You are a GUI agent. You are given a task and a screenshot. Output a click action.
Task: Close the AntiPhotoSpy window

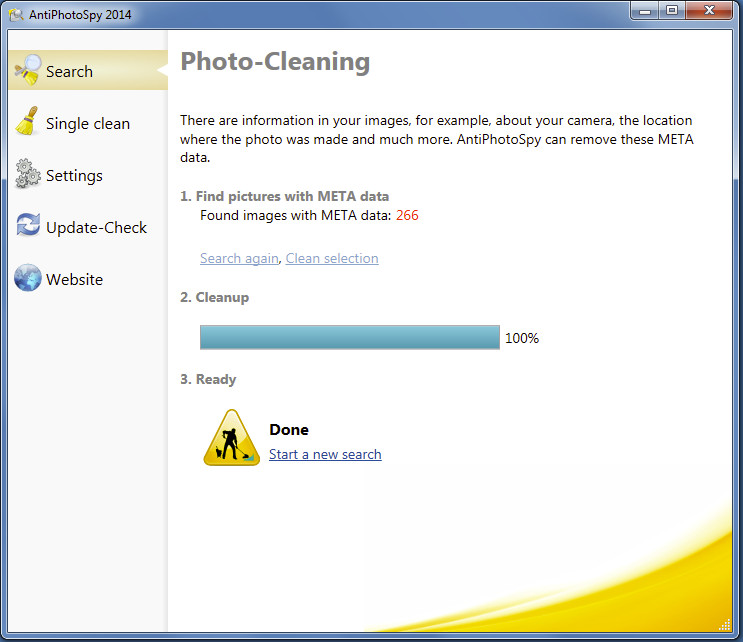[709, 10]
